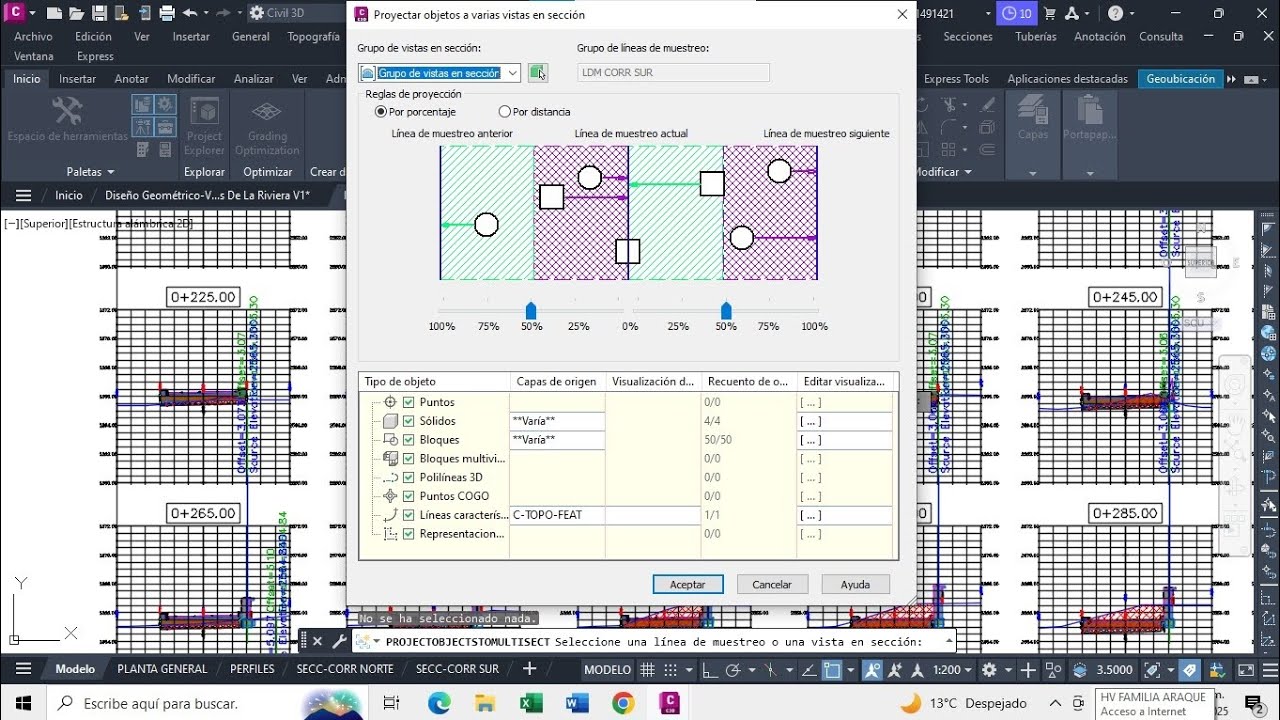This screenshot has height=720, width=1280.
Task: Open the annotation scale 1:200 dropdown
Action: click(951, 670)
